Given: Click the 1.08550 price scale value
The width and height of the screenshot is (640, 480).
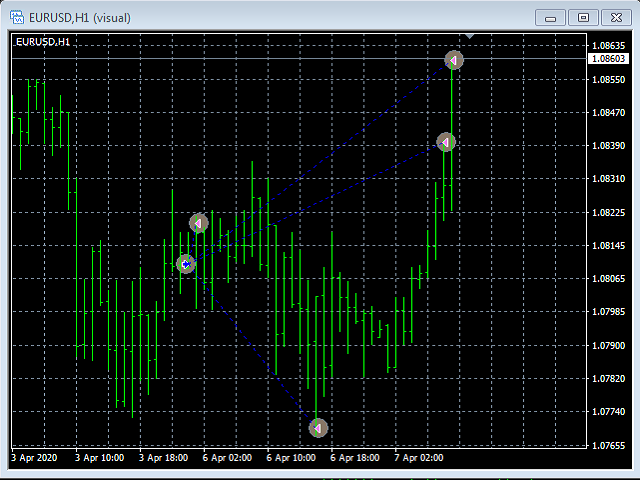Looking at the screenshot, I should 608,80.
